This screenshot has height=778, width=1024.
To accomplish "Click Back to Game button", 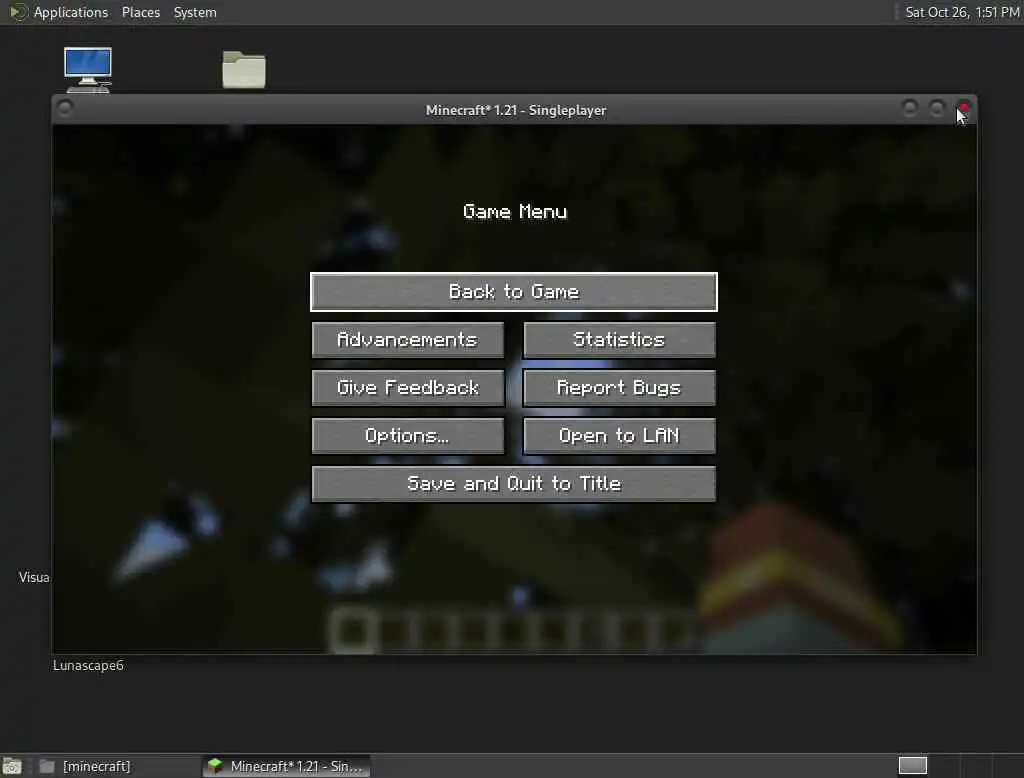I will [513, 291].
